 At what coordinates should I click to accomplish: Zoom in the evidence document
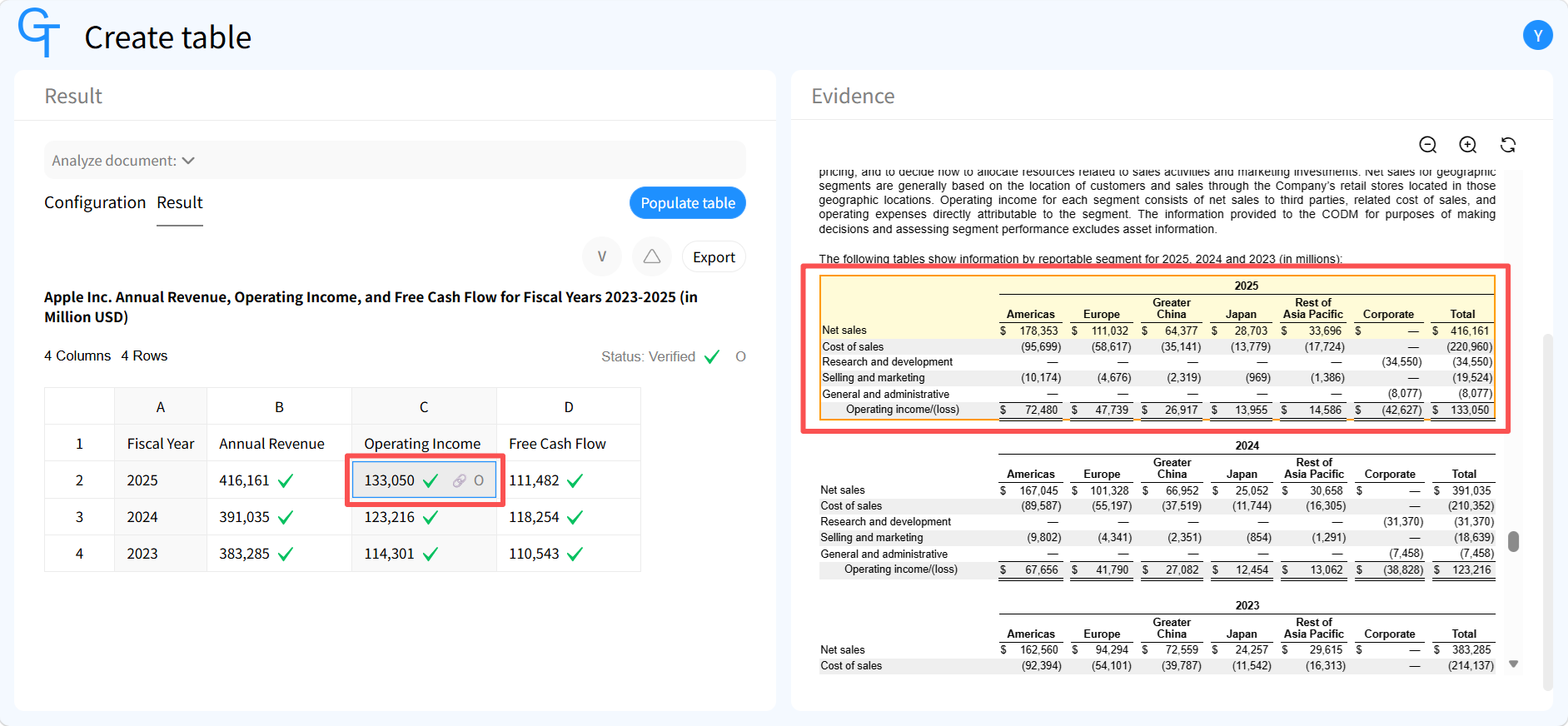click(1468, 145)
